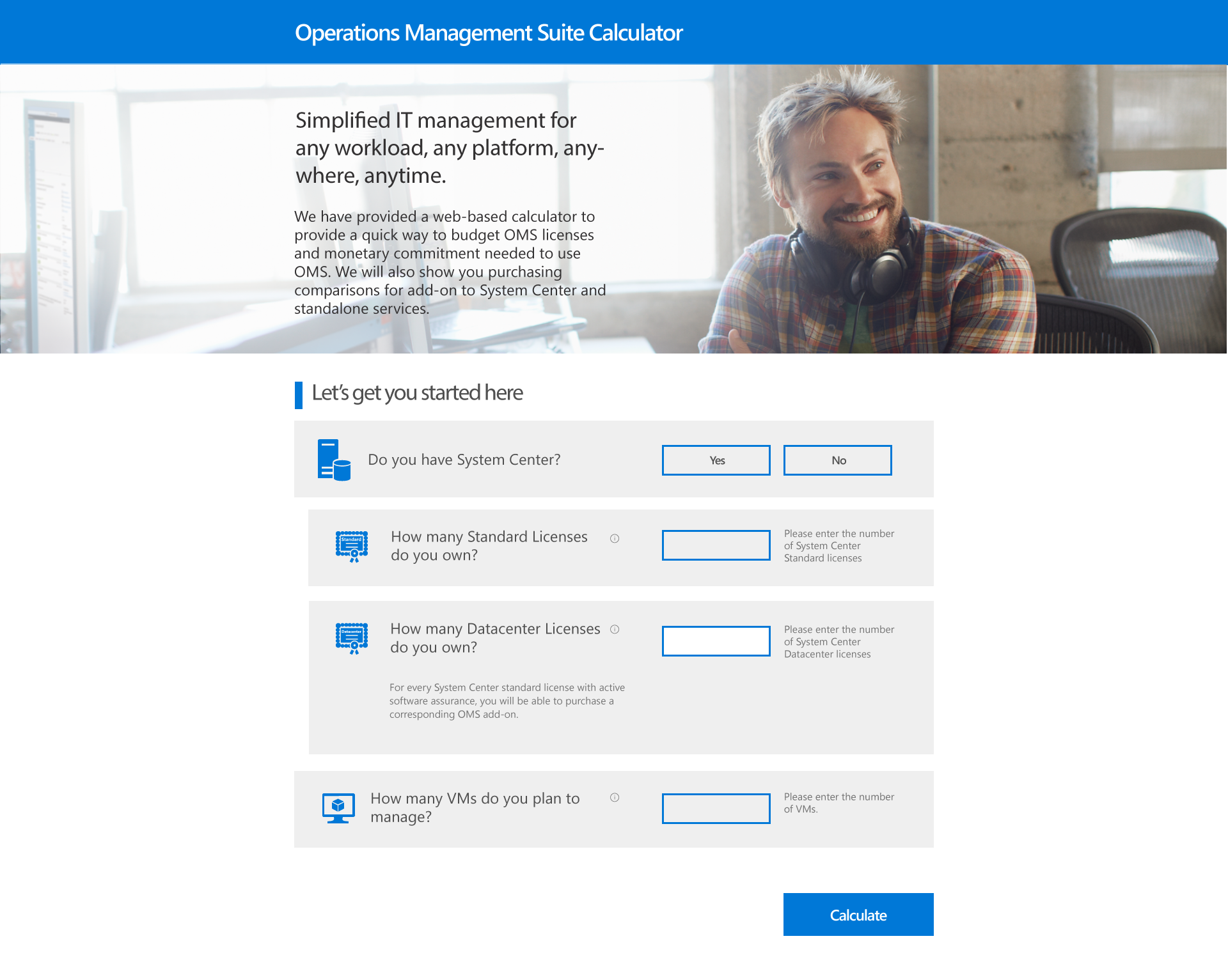Click 'Simplified IT management' headline

point(450,148)
